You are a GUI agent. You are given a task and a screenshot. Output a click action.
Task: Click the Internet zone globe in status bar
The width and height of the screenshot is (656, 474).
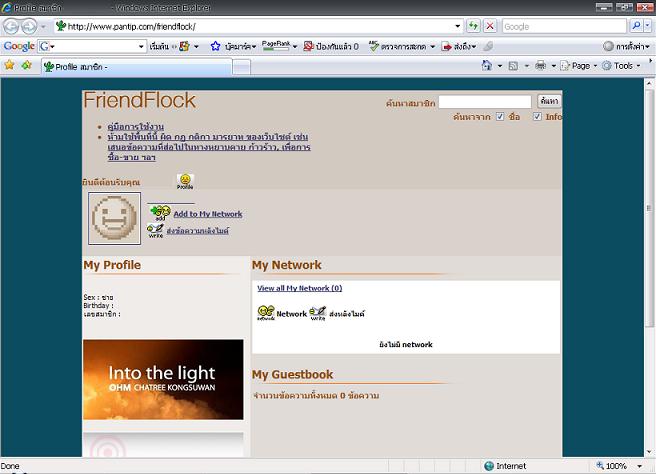[489, 466]
